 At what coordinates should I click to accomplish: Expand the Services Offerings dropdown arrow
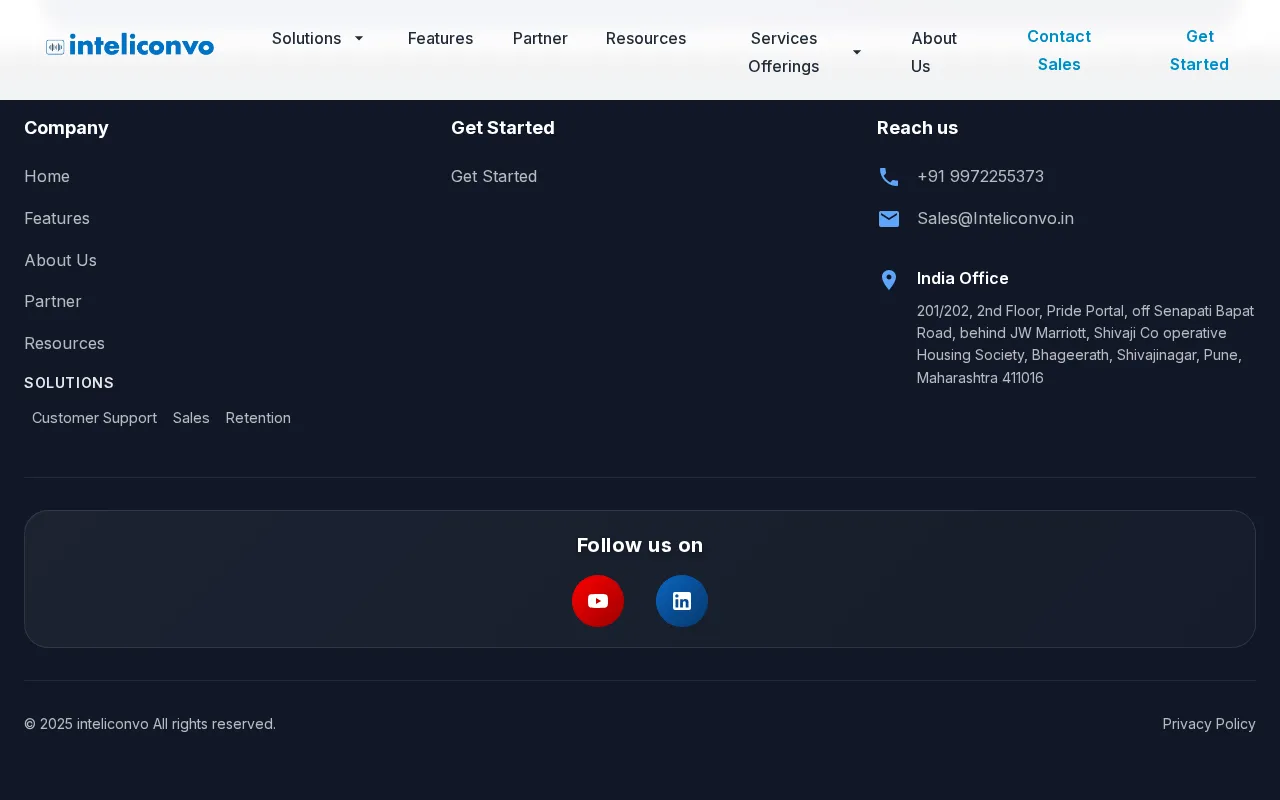(x=857, y=52)
